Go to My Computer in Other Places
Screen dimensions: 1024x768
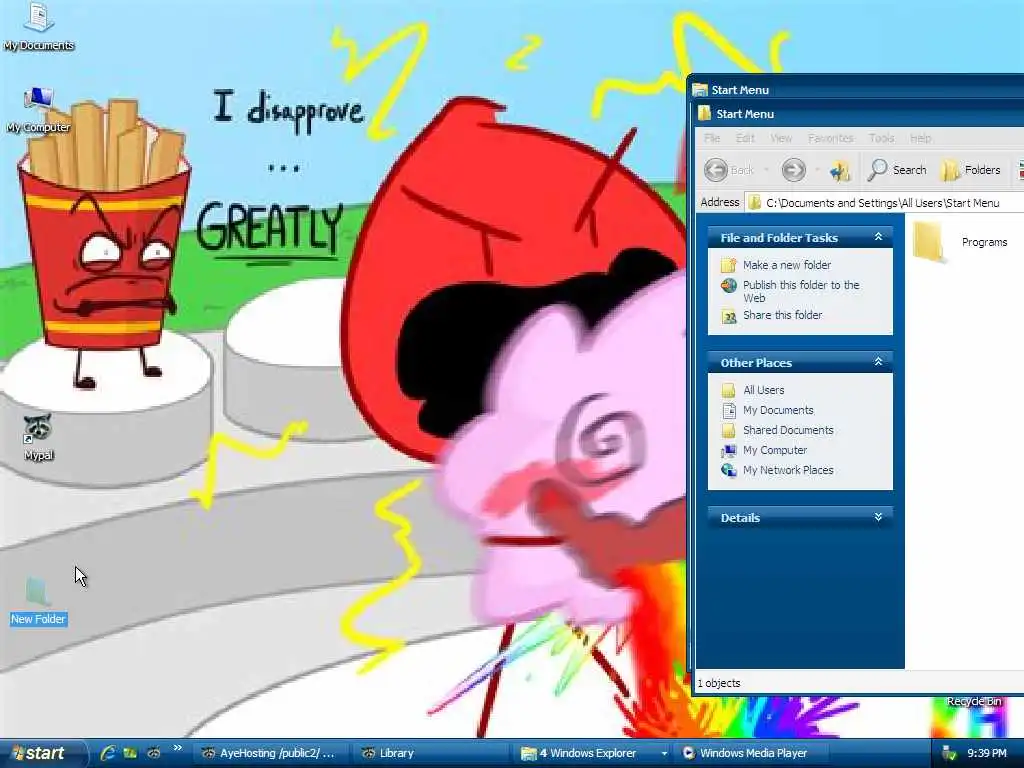tap(775, 450)
